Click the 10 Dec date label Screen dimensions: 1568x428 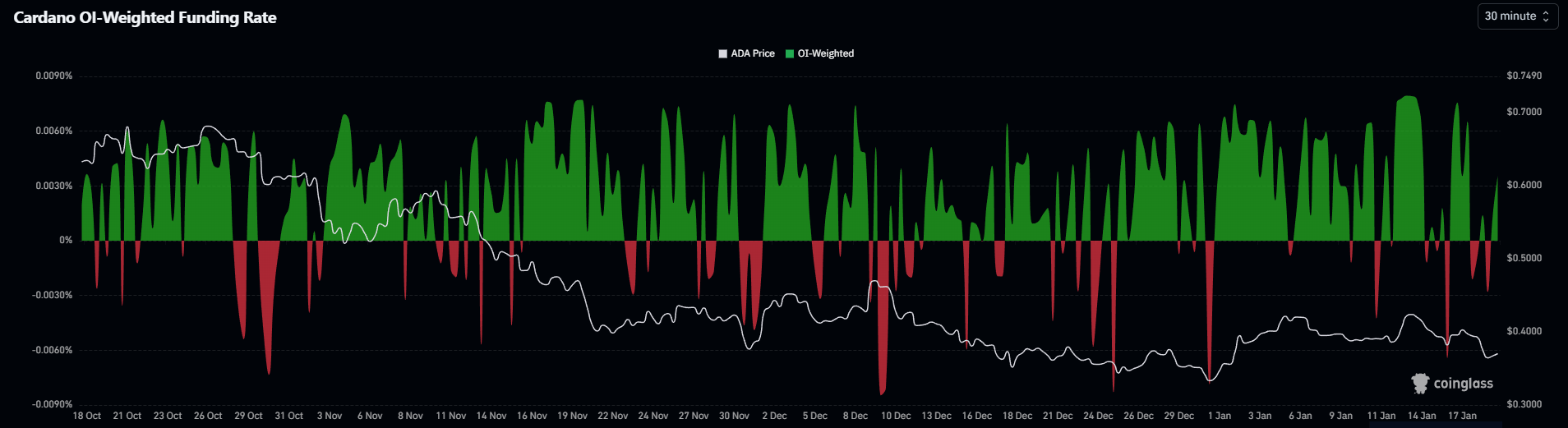(897, 416)
